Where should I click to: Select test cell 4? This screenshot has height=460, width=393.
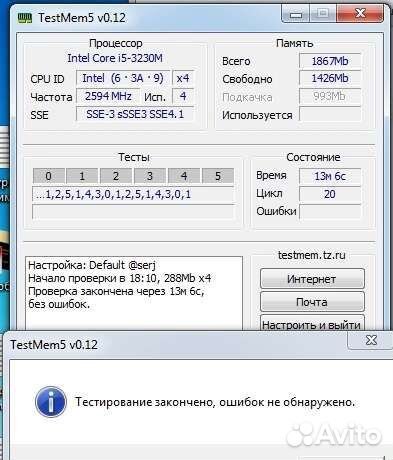[x=184, y=176]
